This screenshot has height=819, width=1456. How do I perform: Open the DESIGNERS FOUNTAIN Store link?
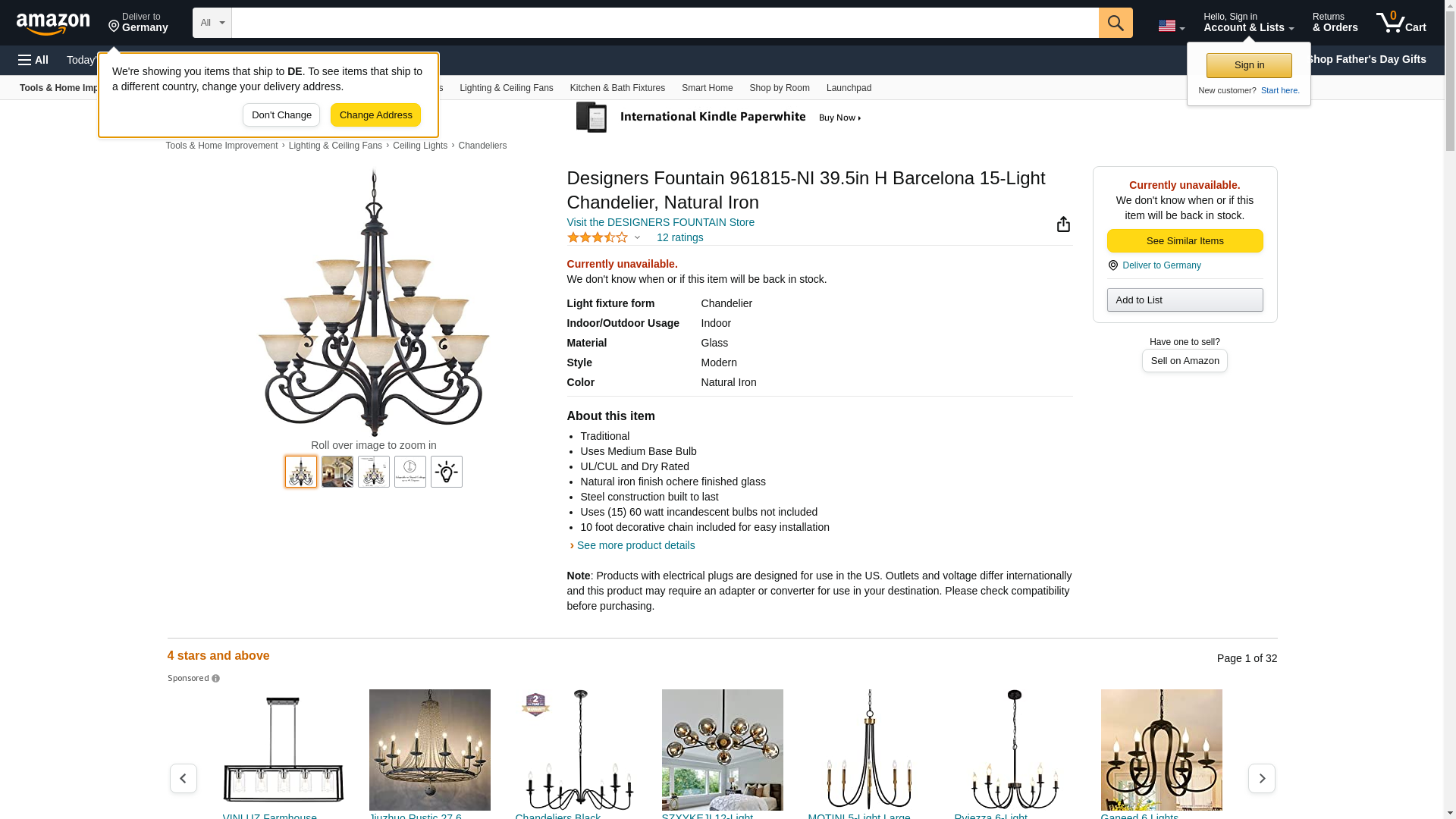tap(660, 222)
